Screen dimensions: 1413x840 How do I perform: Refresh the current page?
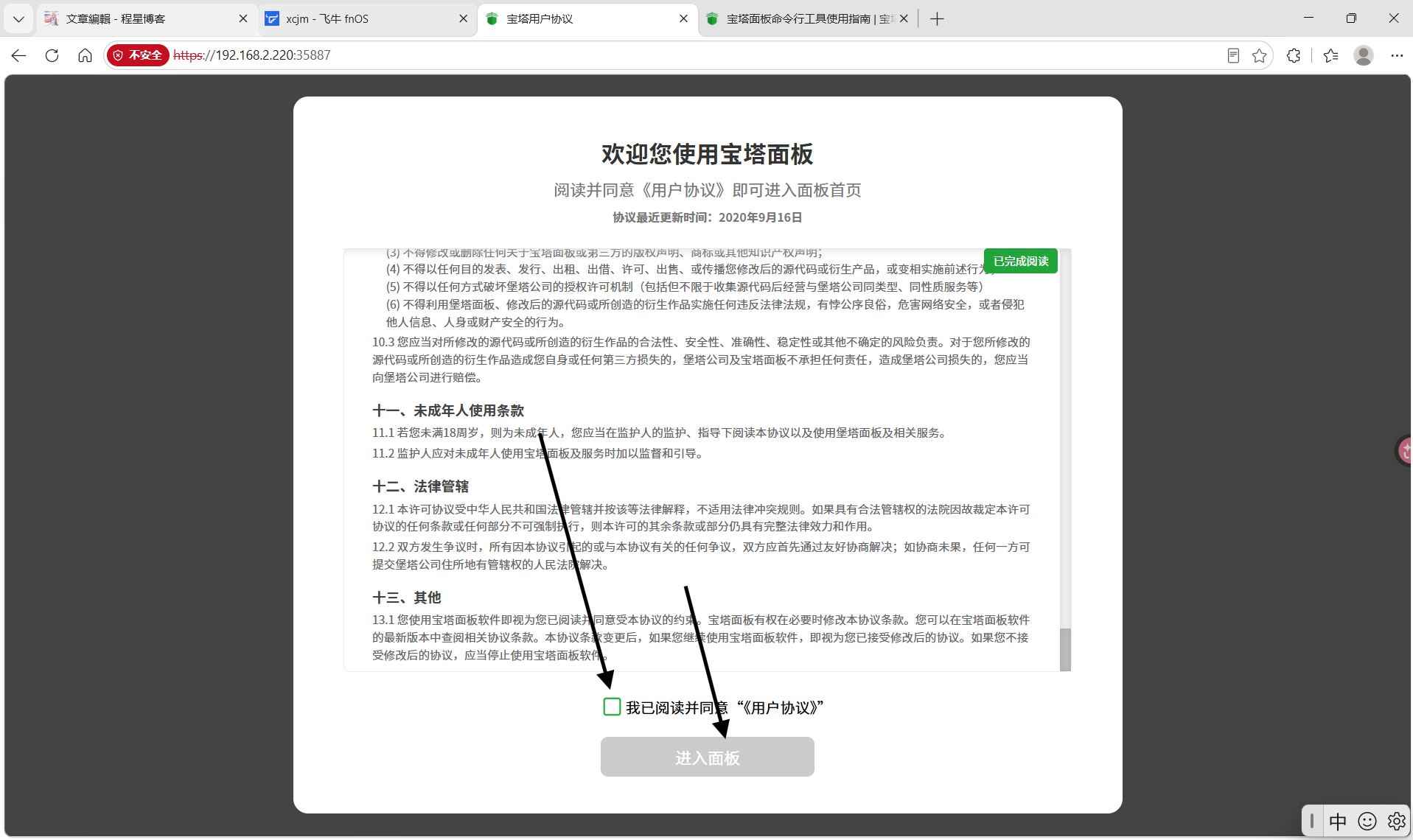tap(52, 55)
